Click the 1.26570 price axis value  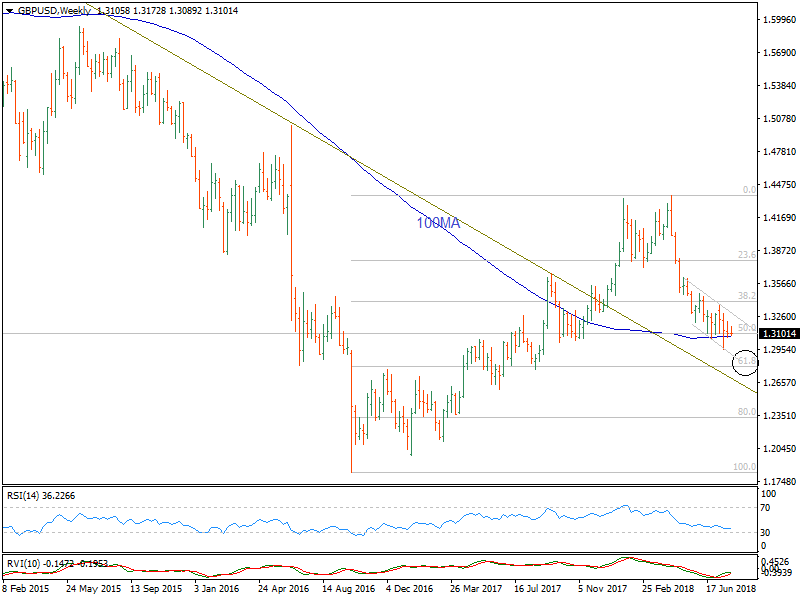779,383
